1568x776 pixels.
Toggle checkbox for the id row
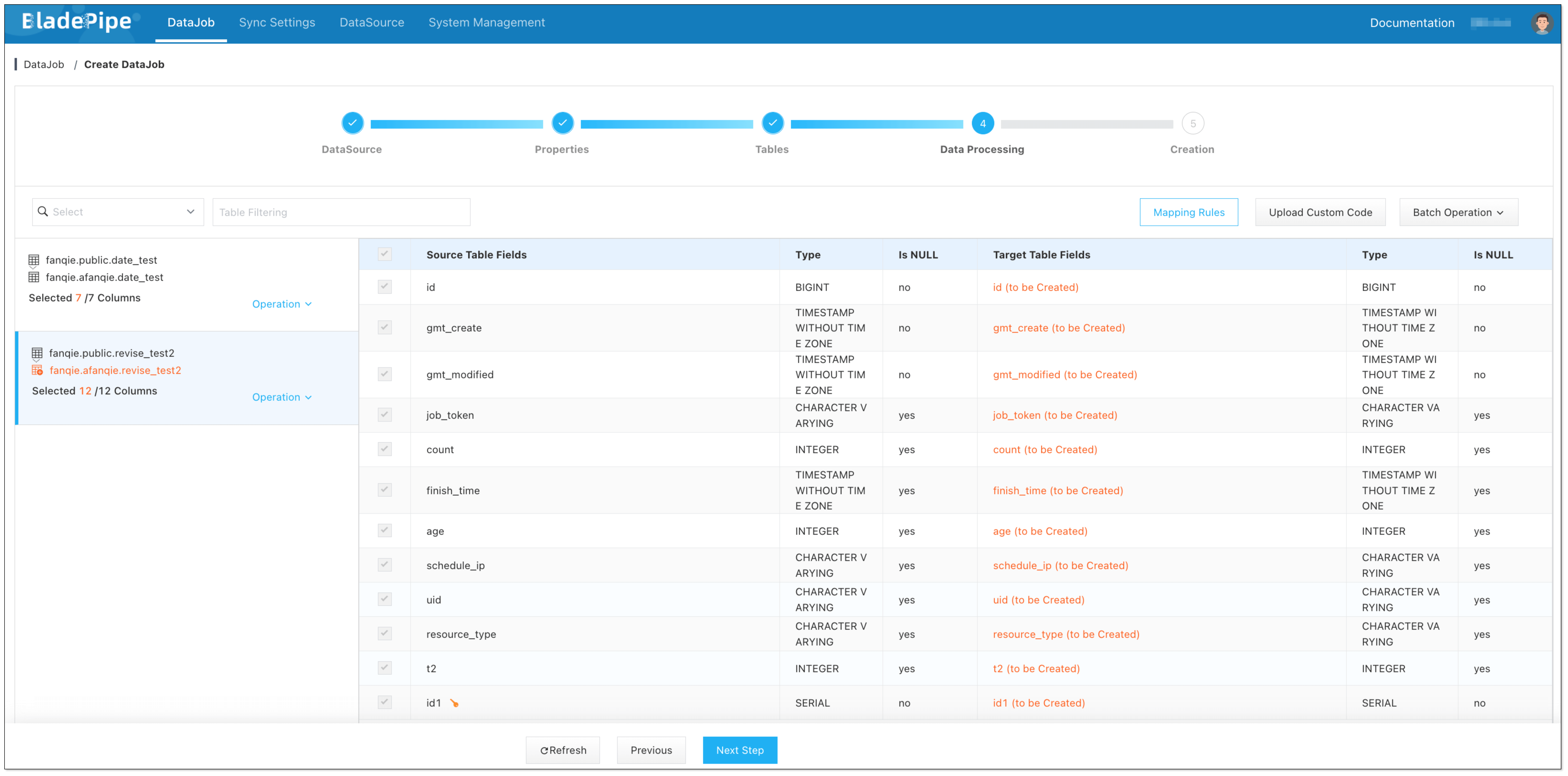coord(385,287)
